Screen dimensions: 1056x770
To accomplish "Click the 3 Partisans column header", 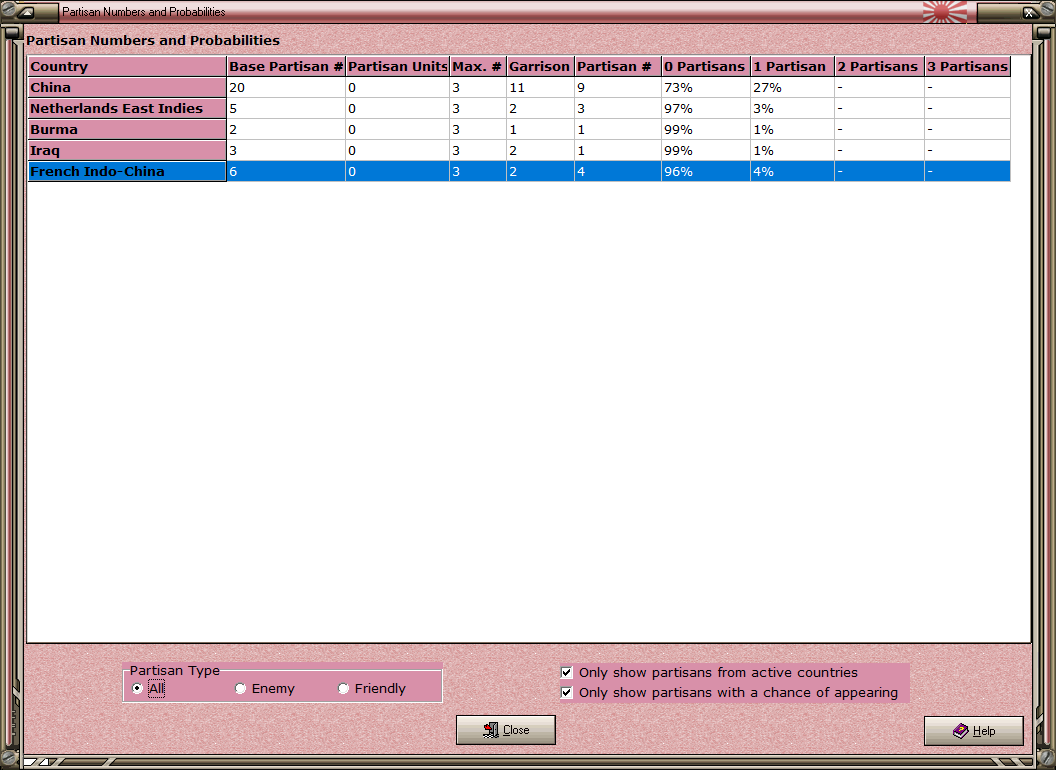I will (x=968, y=66).
